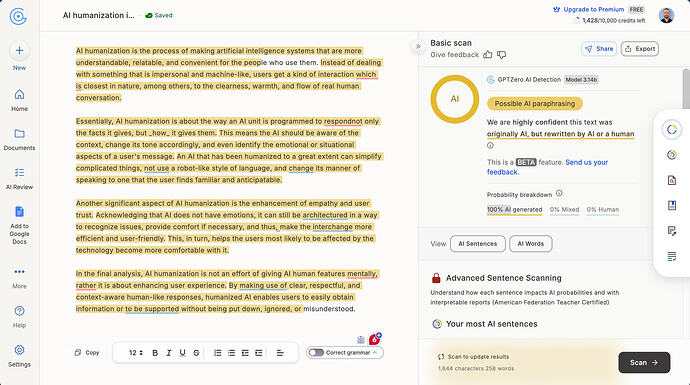
Task: Click the red badge showing 6 issues
Action: [x=374, y=339]
